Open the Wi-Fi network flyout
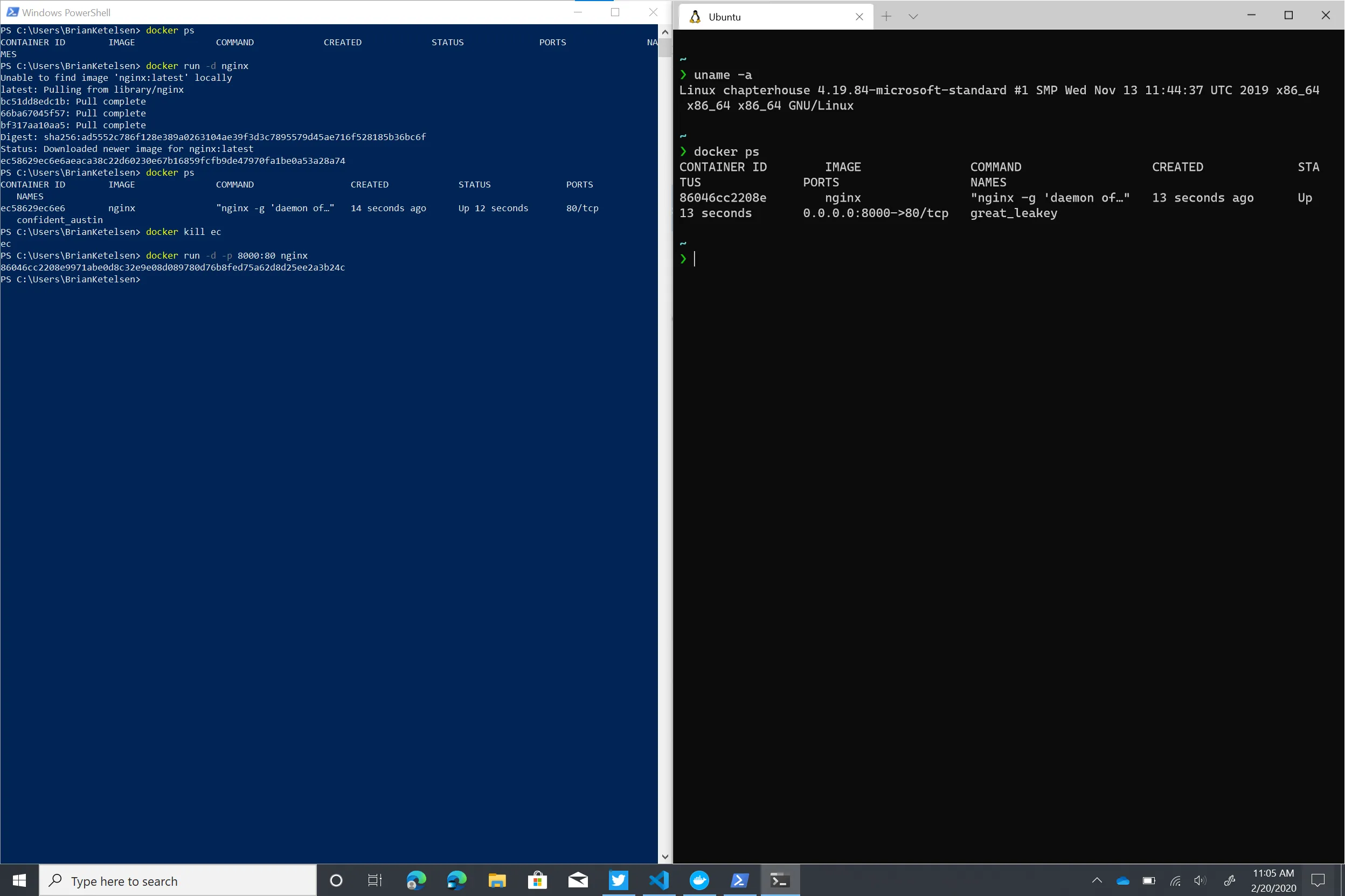 (x=1175, y=880)
